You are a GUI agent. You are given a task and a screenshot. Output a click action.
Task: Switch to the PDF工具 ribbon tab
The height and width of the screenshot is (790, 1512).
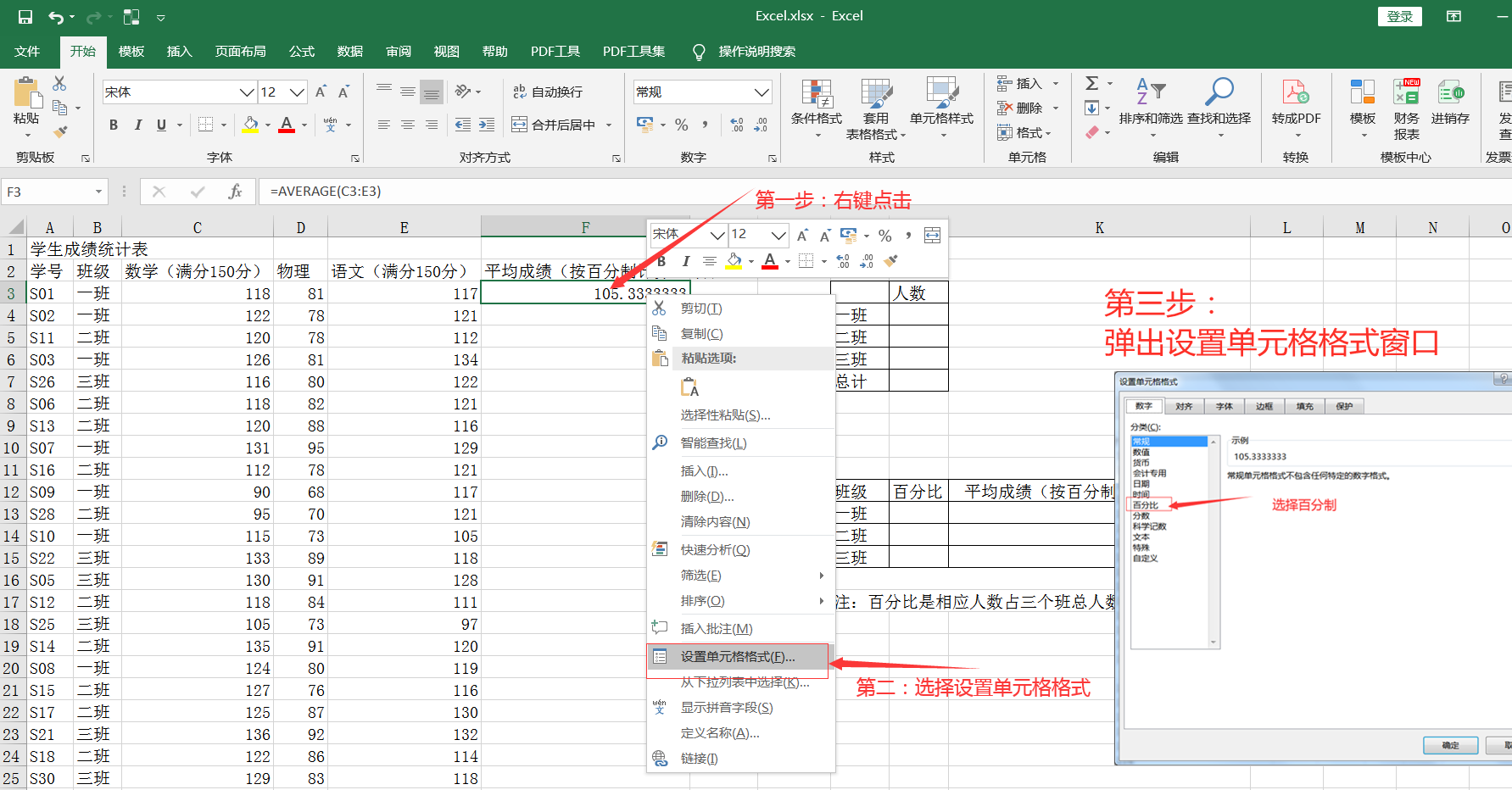point(555,51)
